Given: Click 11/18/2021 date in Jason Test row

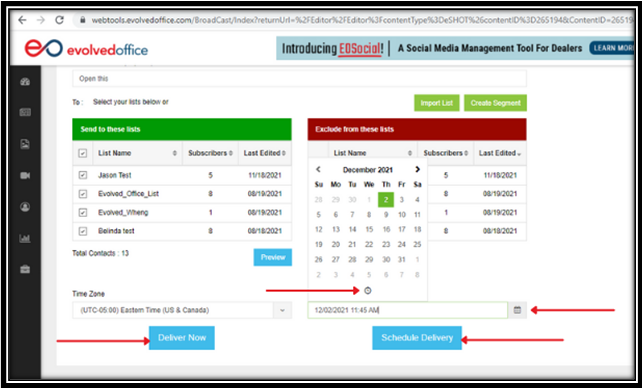Looking at the screenshot, I should [264, 175].
